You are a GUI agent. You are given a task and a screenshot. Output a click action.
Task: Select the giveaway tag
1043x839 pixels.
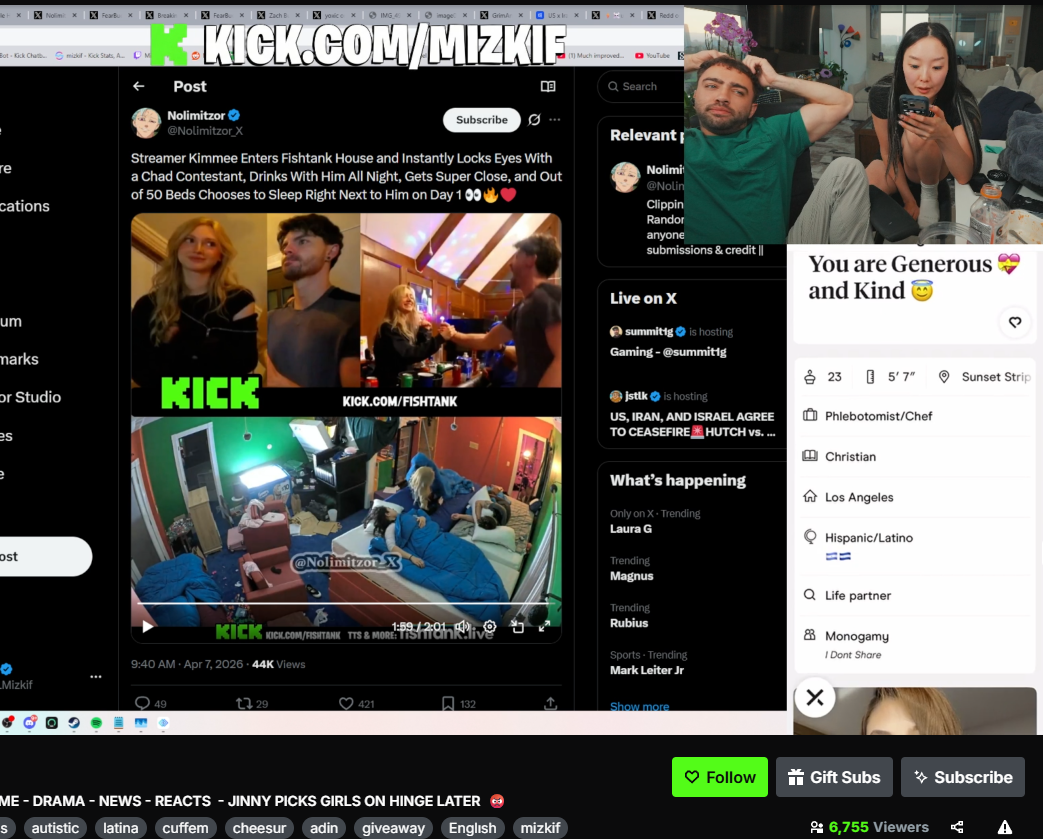tap(393, 828)
